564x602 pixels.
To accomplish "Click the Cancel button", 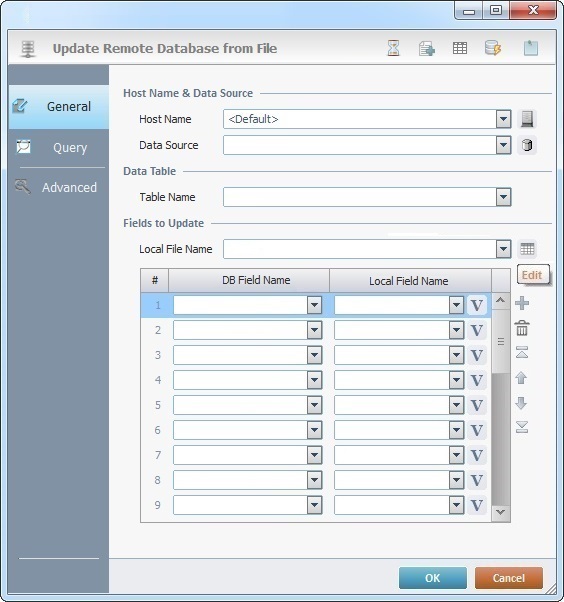I will click(x=509, y=578).
